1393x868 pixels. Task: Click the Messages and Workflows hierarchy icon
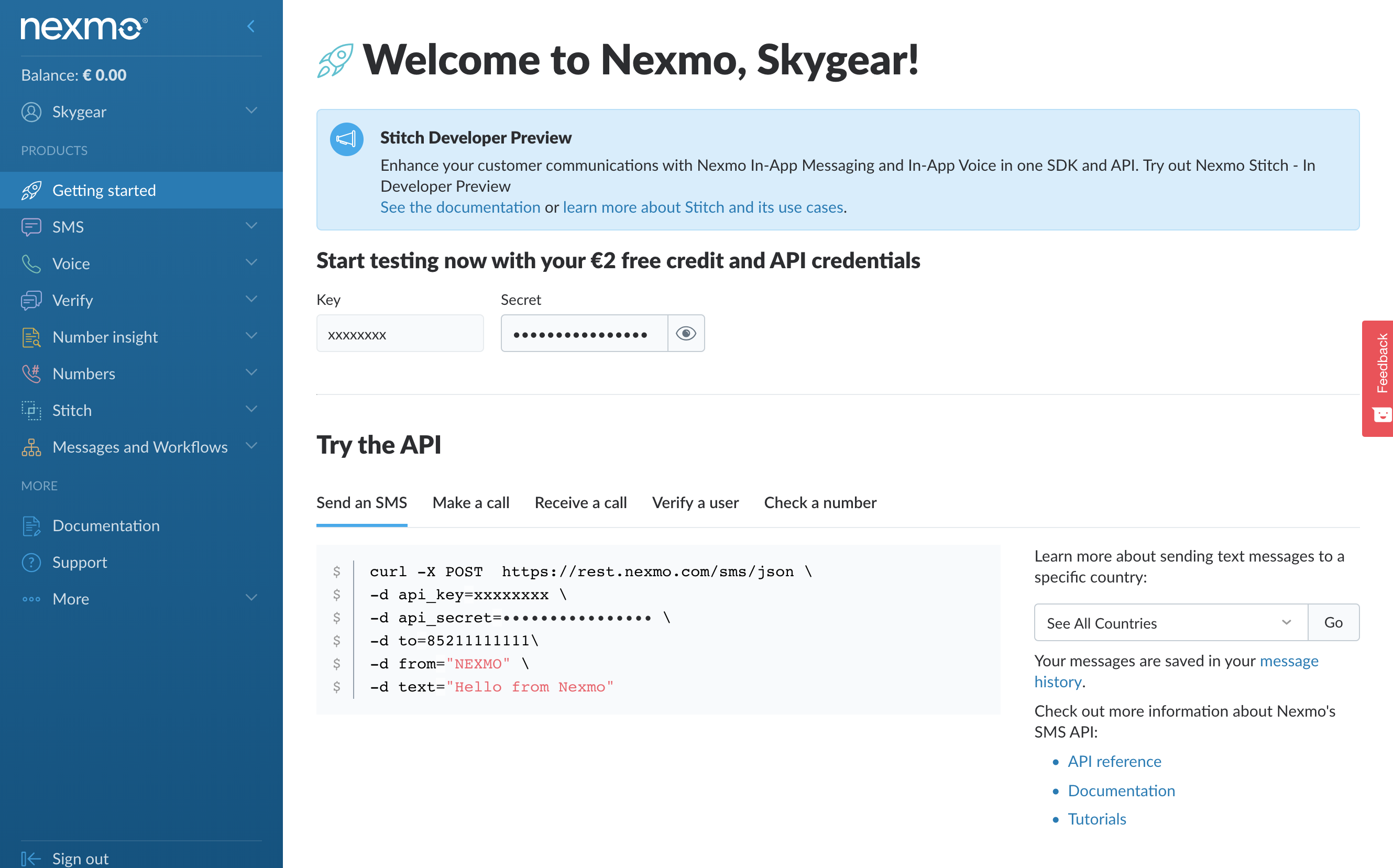[x=31, y=447]
